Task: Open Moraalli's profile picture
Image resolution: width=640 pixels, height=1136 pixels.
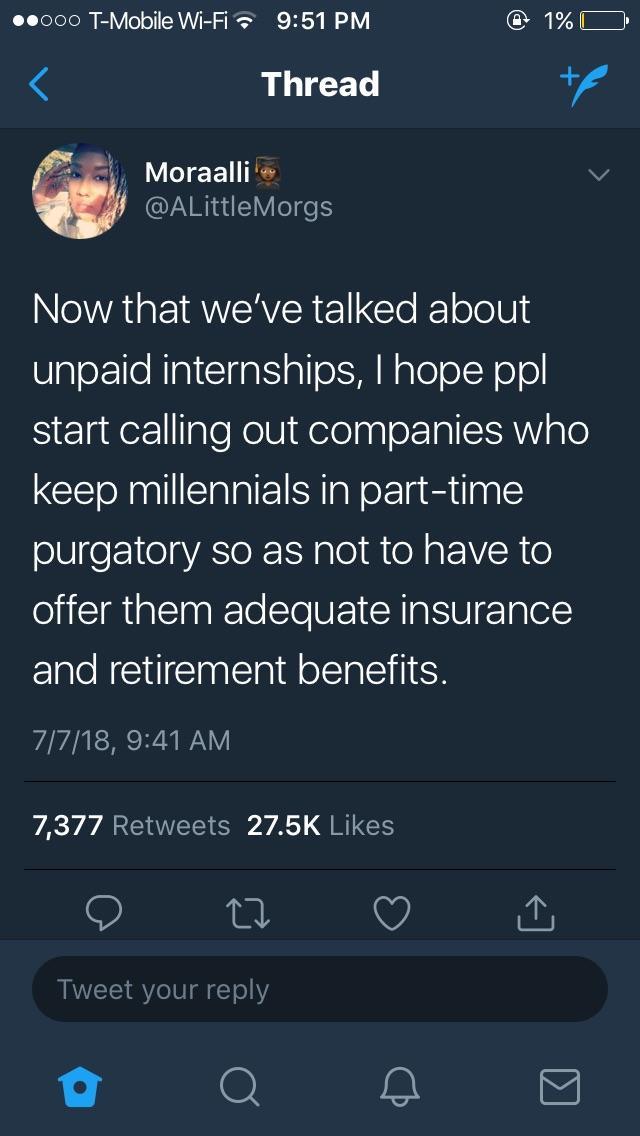Action: [80, 190]
